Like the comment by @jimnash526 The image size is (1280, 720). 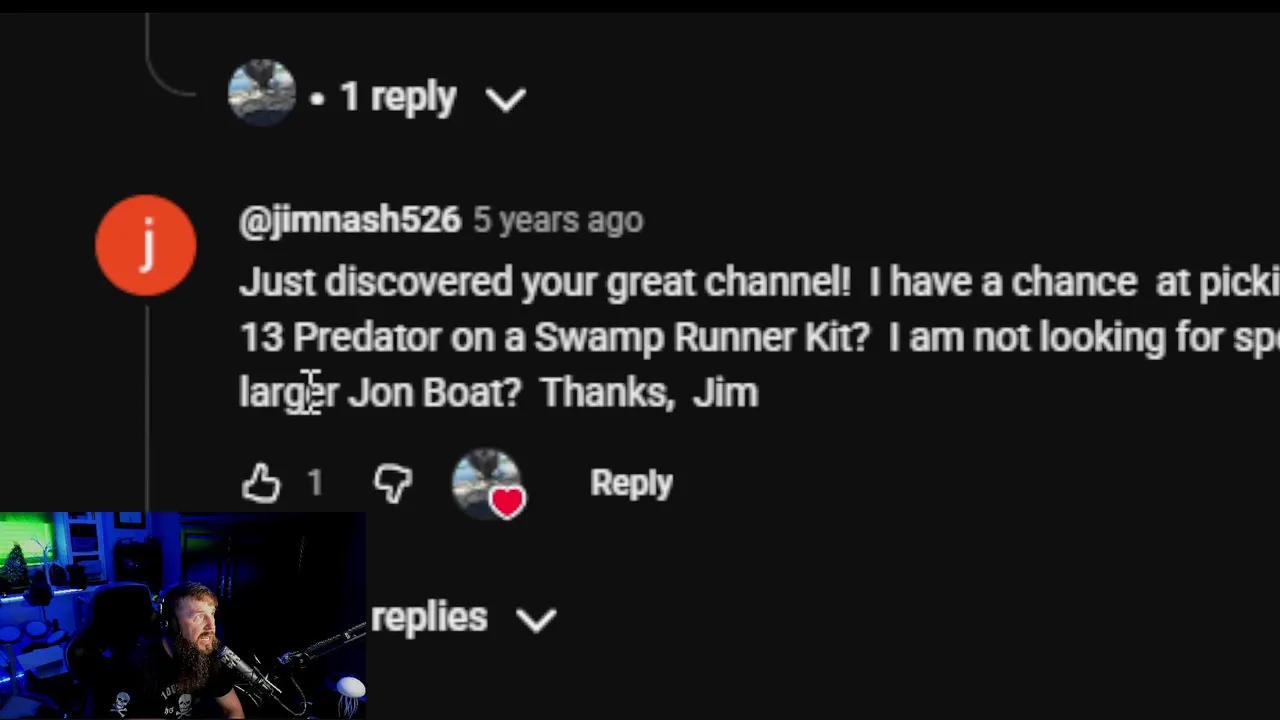pos(261,483)
